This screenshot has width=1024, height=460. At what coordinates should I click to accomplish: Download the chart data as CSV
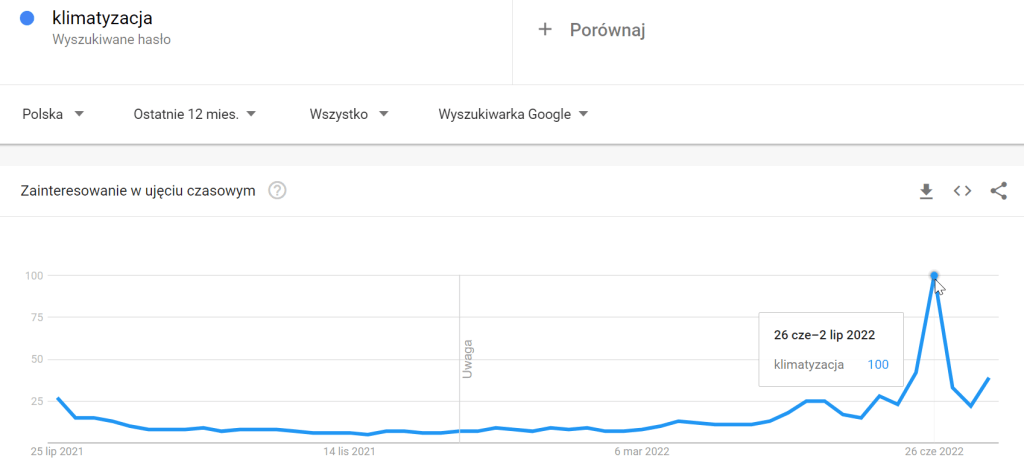tap(926, 191)
